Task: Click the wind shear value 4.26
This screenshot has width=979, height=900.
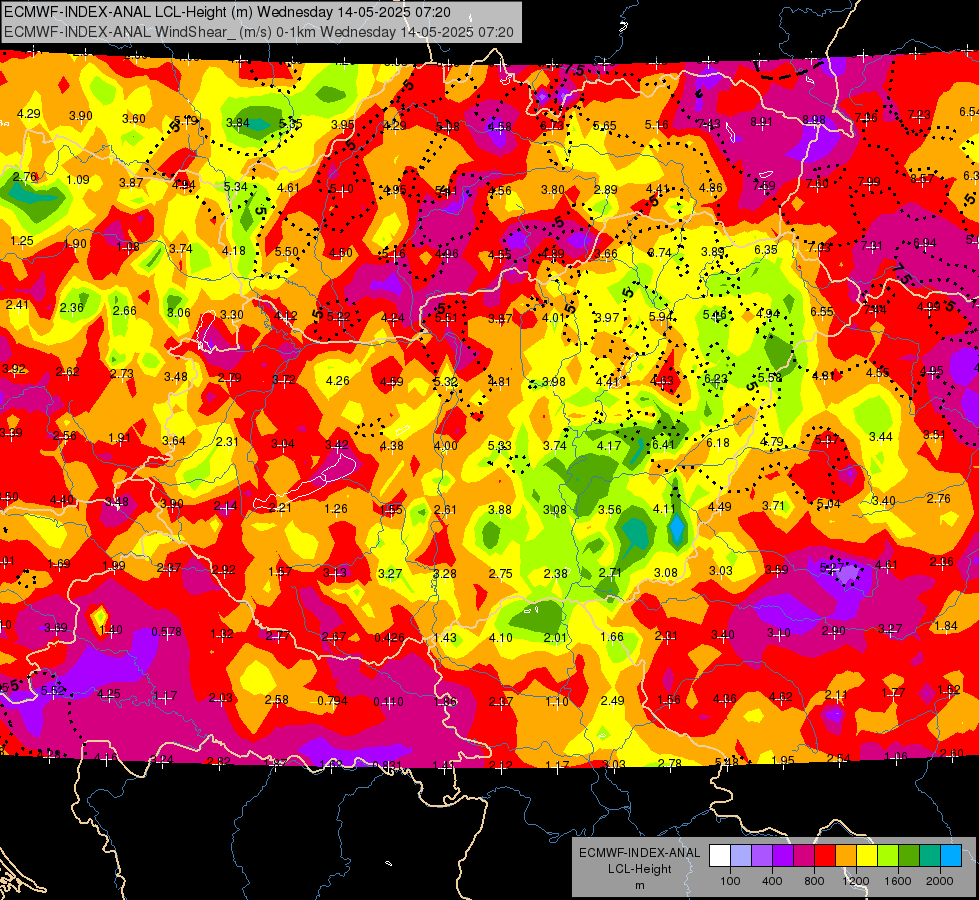Action: click(338, 380)
